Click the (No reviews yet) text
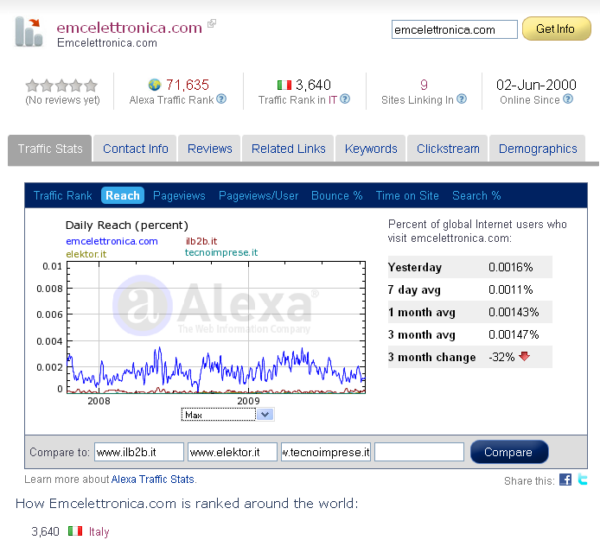Image resolution: width=600 pixels, height=540 pixels. tap(62, 100)
